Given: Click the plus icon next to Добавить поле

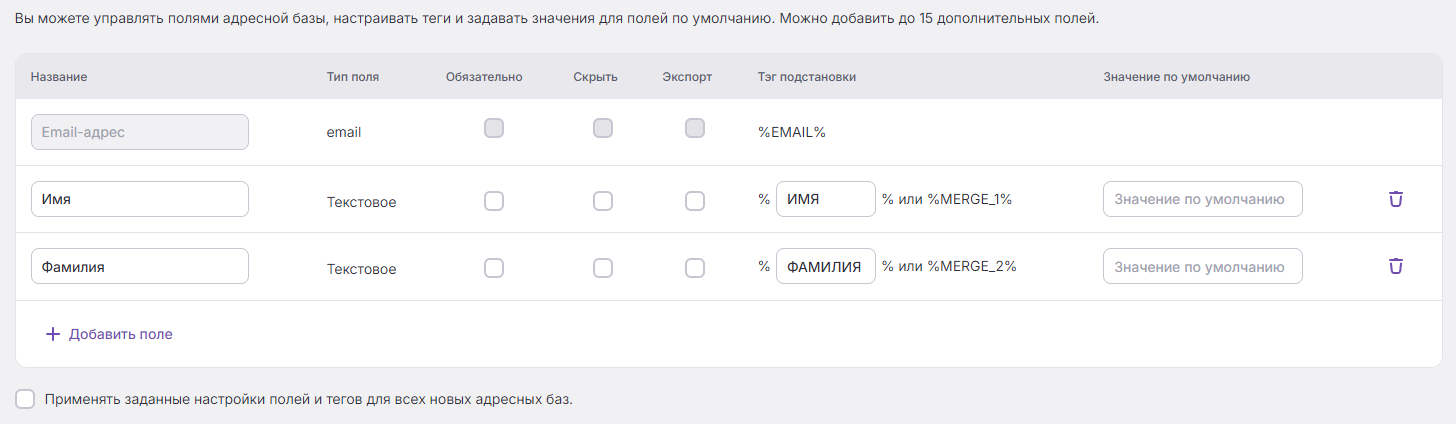Looking at the screenshot, I should [53, 334].
